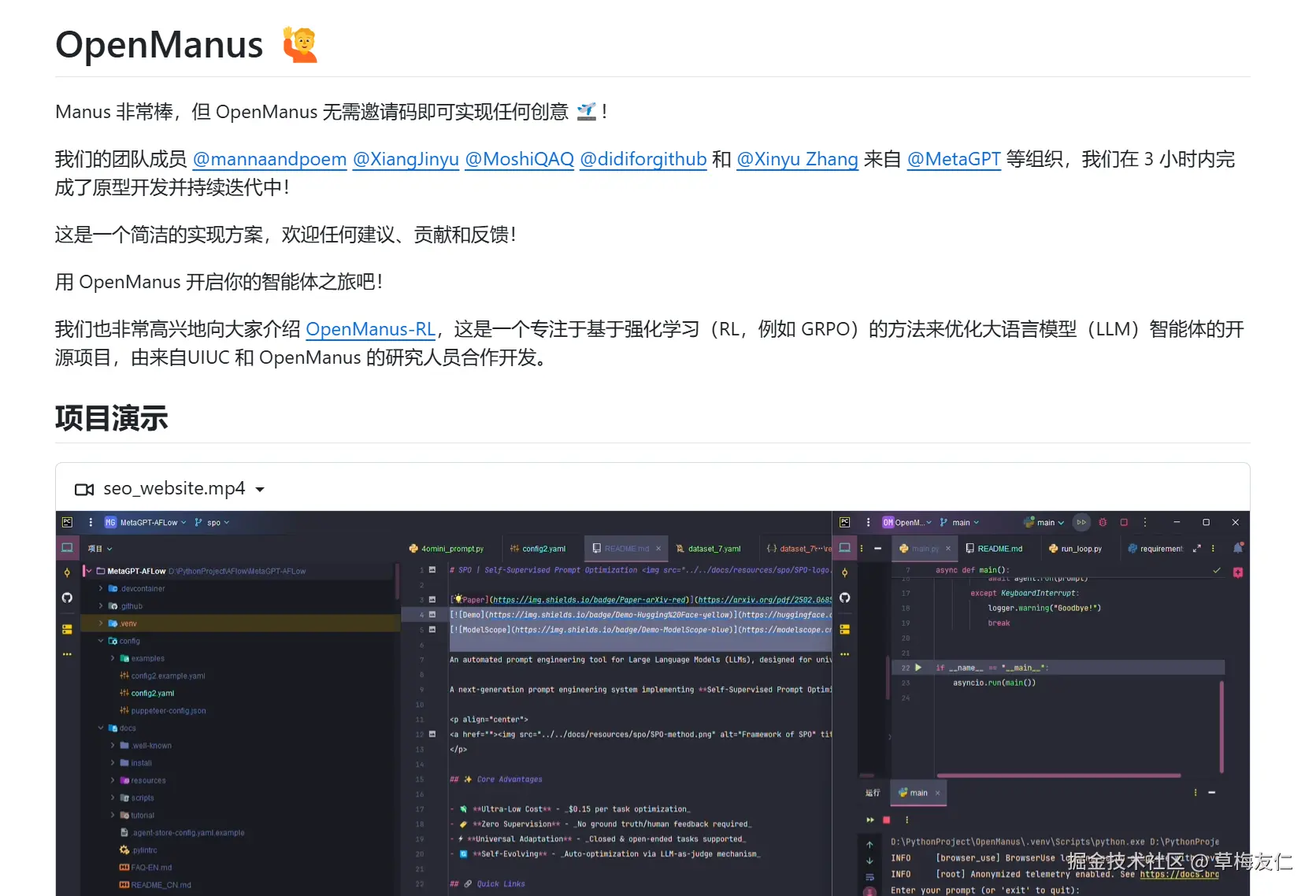Click the run gutter arrow on line 22
Image resolution: width=1316 pixels, height=896 pixels.
click(918, 668)
